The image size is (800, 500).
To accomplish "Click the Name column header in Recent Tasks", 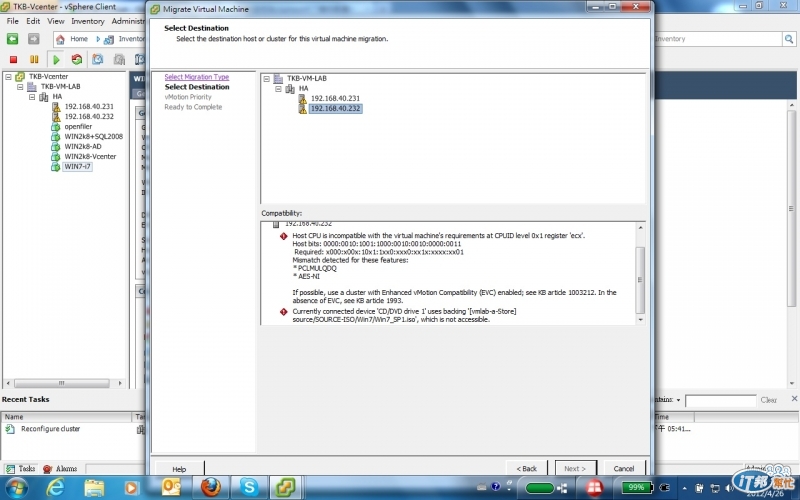I will [66, 417].
